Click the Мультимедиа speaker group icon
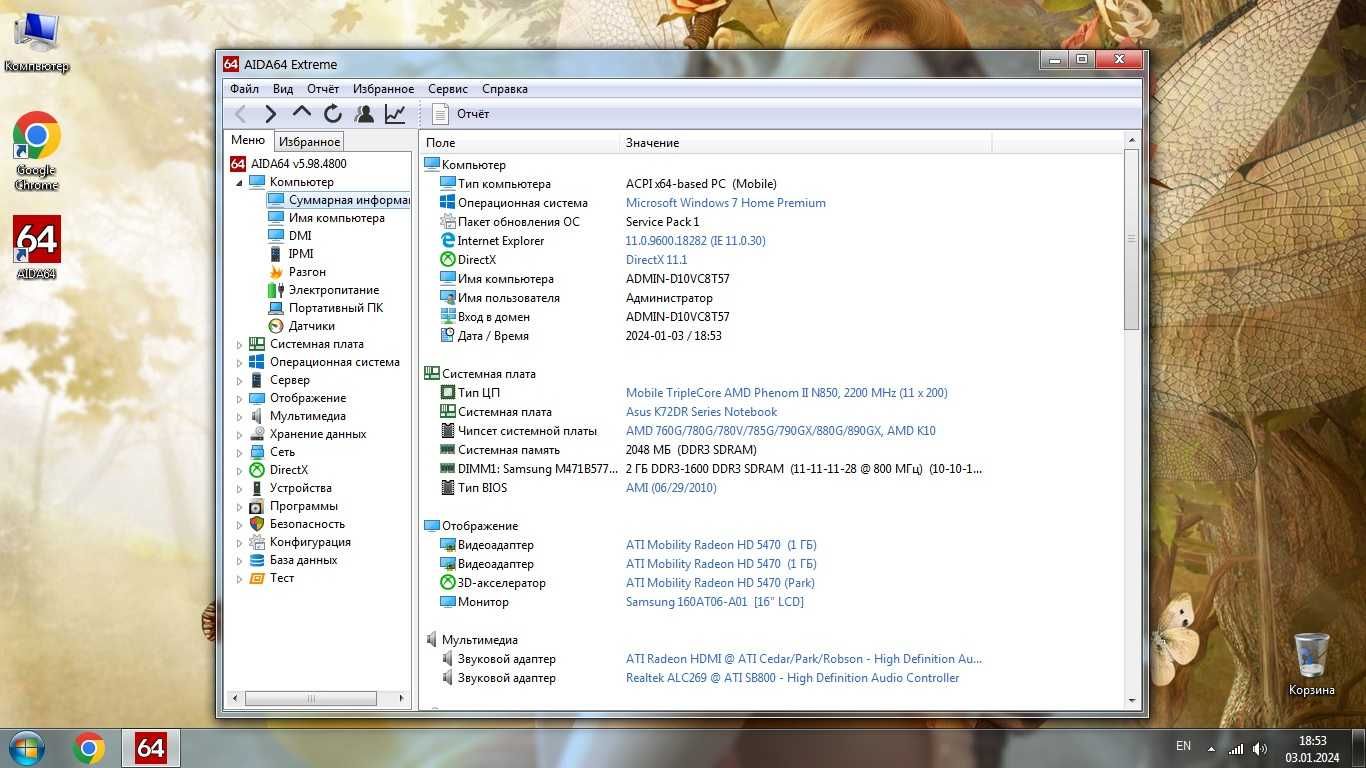This screenshot has height=768, width=1366. click(x=432, y=640)
